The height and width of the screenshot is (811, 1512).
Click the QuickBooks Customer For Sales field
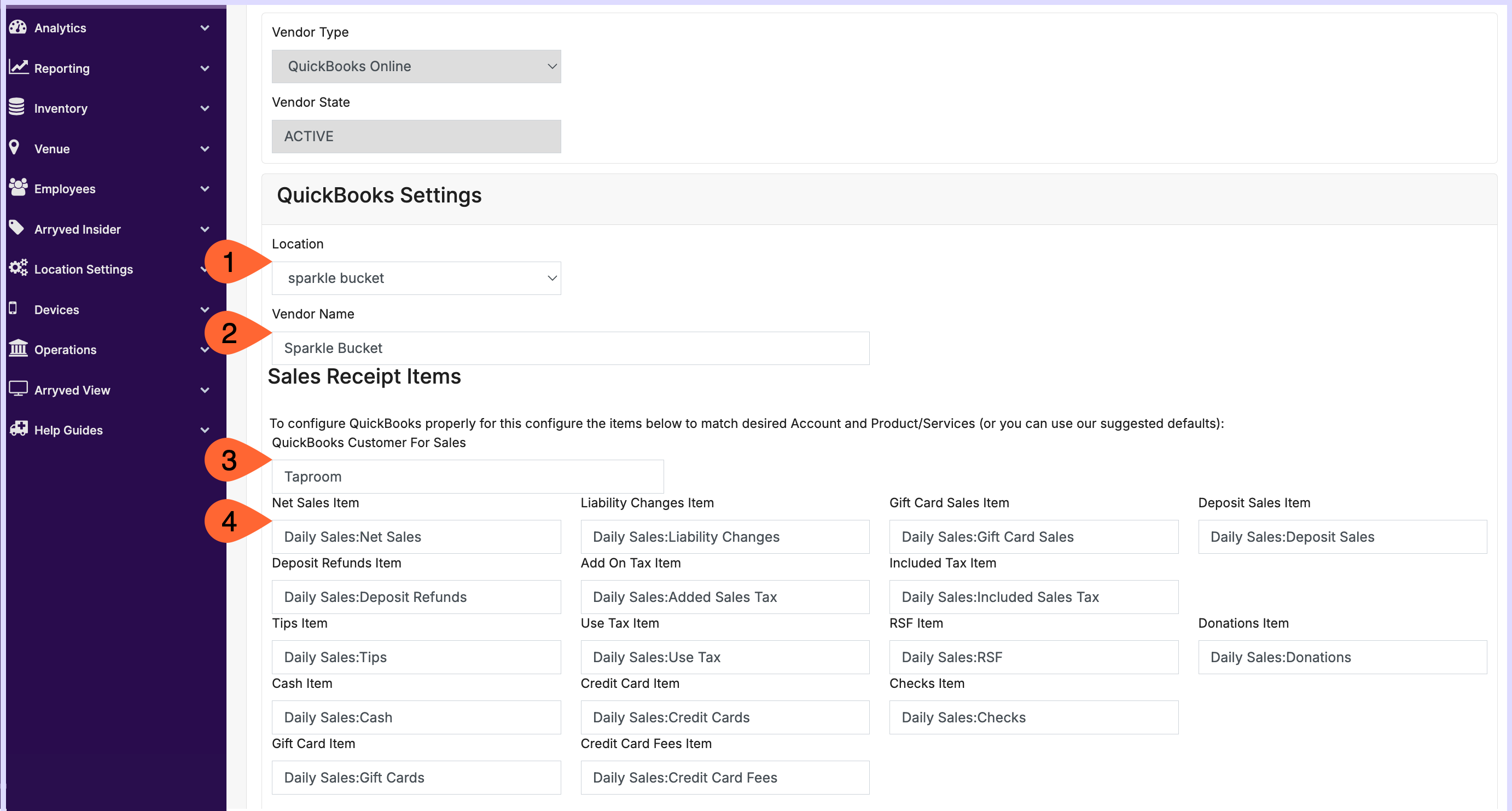coord(468,476)
